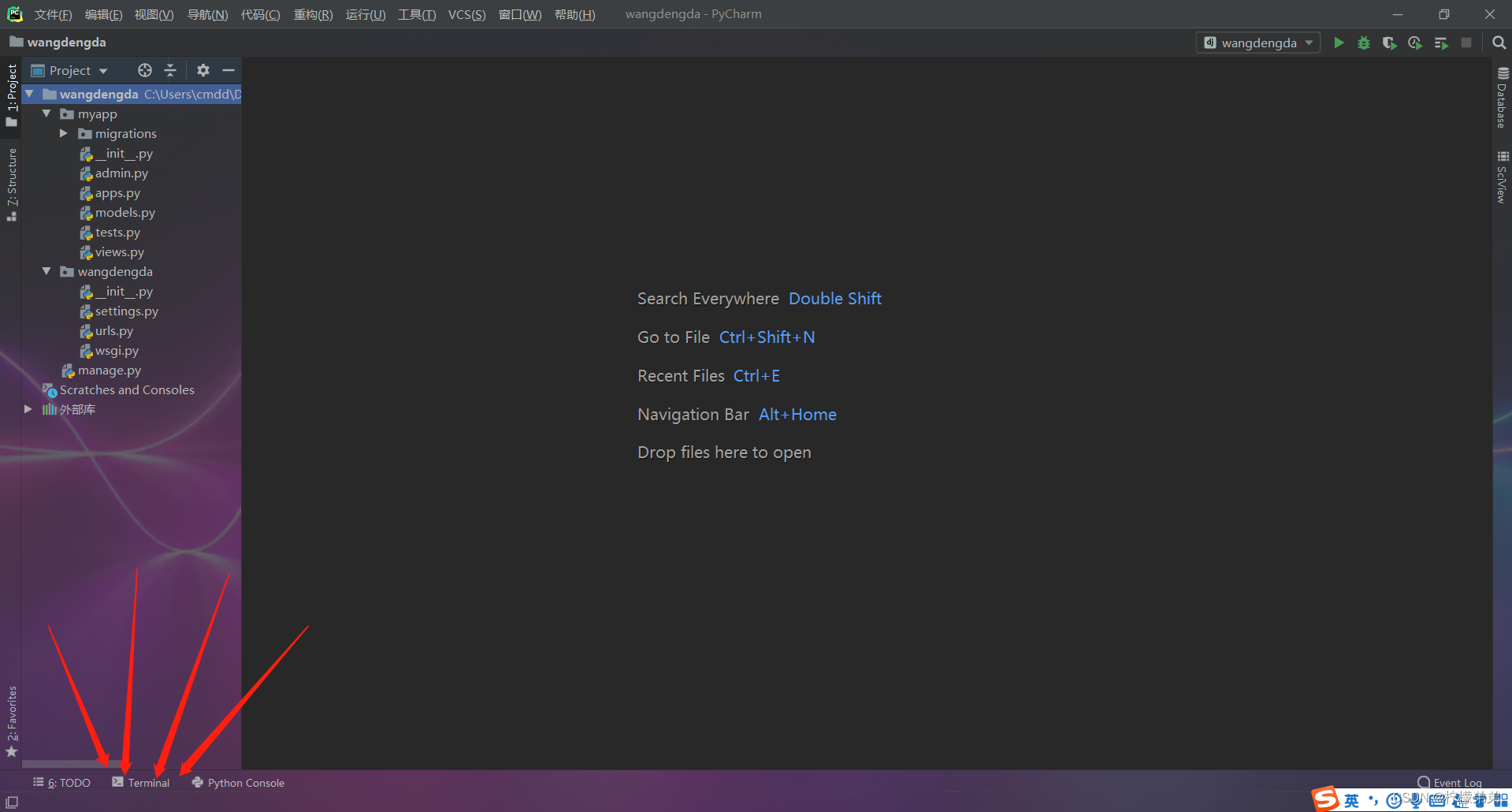
Task: Launch the profiler icon
Action: click(1415, 43)
